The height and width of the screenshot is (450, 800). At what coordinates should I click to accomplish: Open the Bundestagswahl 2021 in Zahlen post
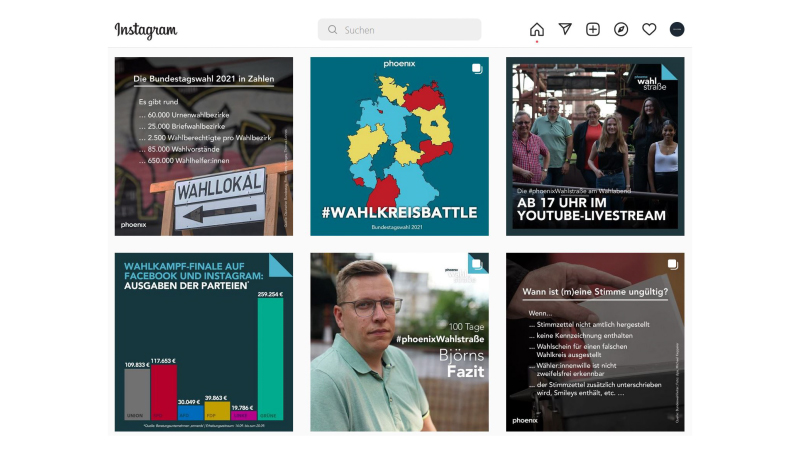(x=204, y=146)
